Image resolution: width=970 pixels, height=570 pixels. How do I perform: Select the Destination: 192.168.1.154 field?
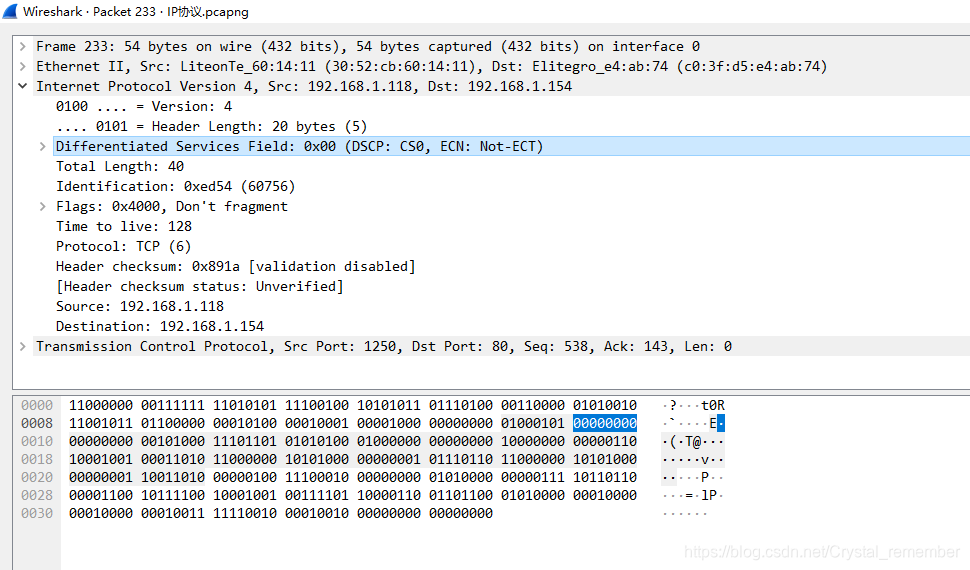tap(160, 326)
